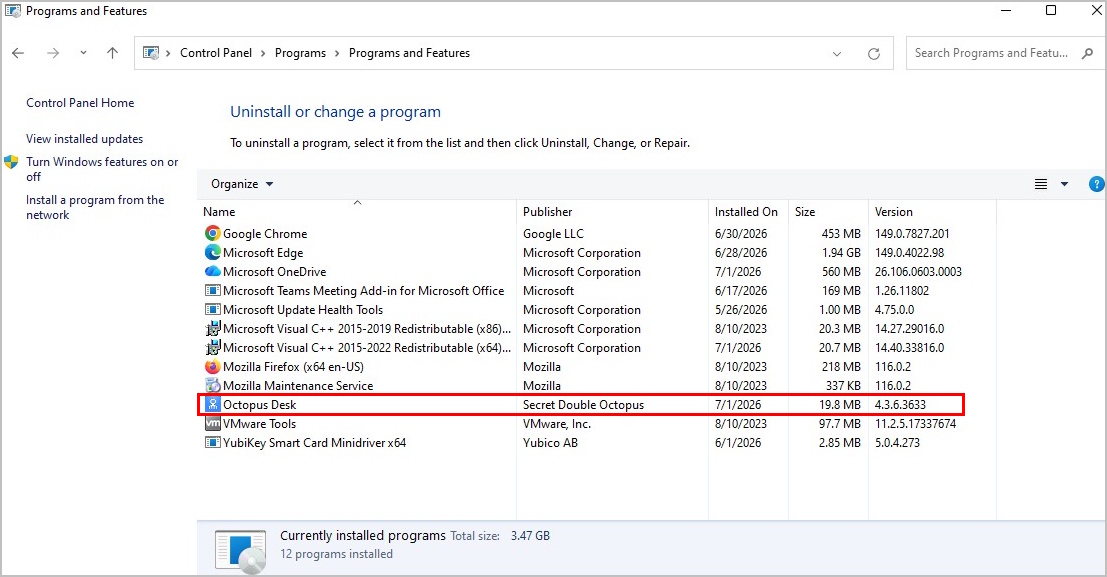Select the Google Chrome row name
The width and height of the screenshot is (1107, 577).
265,234
